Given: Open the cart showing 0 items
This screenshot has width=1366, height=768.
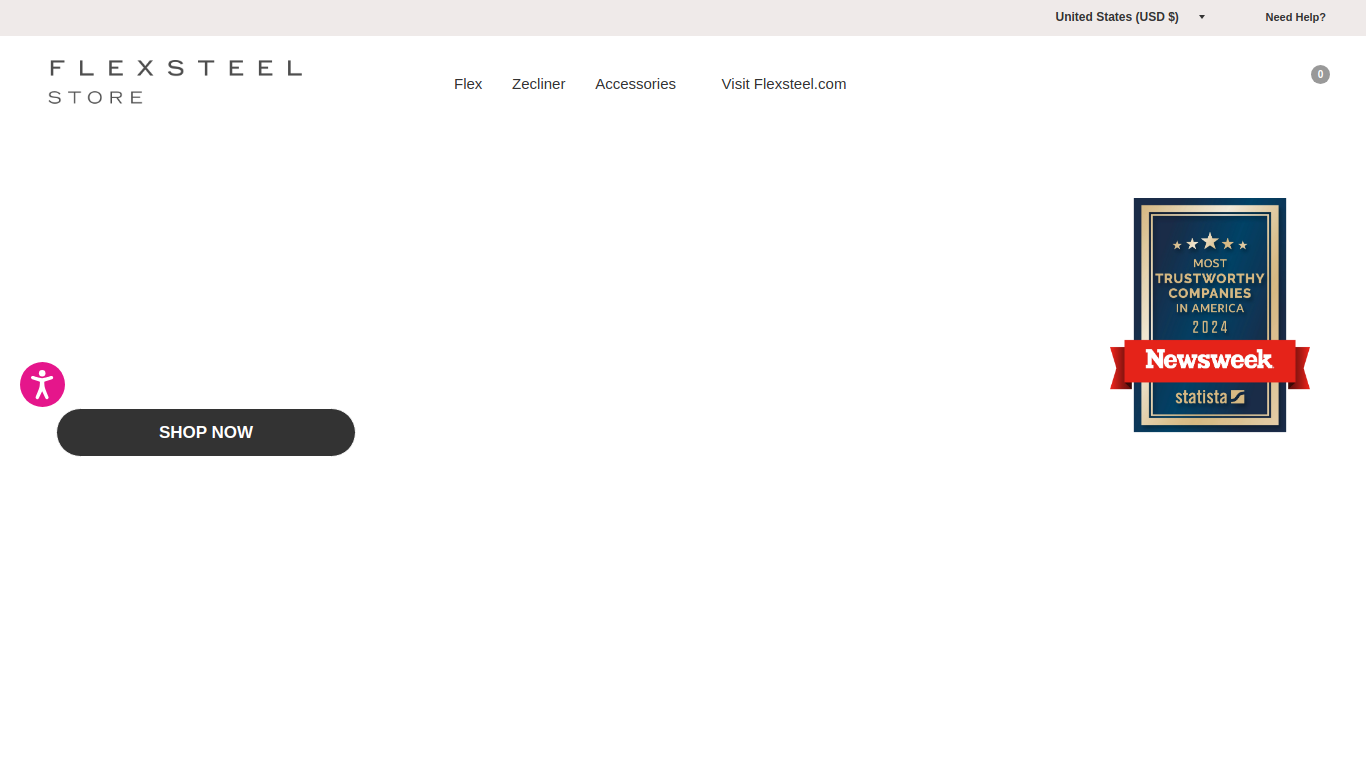Looking at the screenshot, I should [1320, 74].
